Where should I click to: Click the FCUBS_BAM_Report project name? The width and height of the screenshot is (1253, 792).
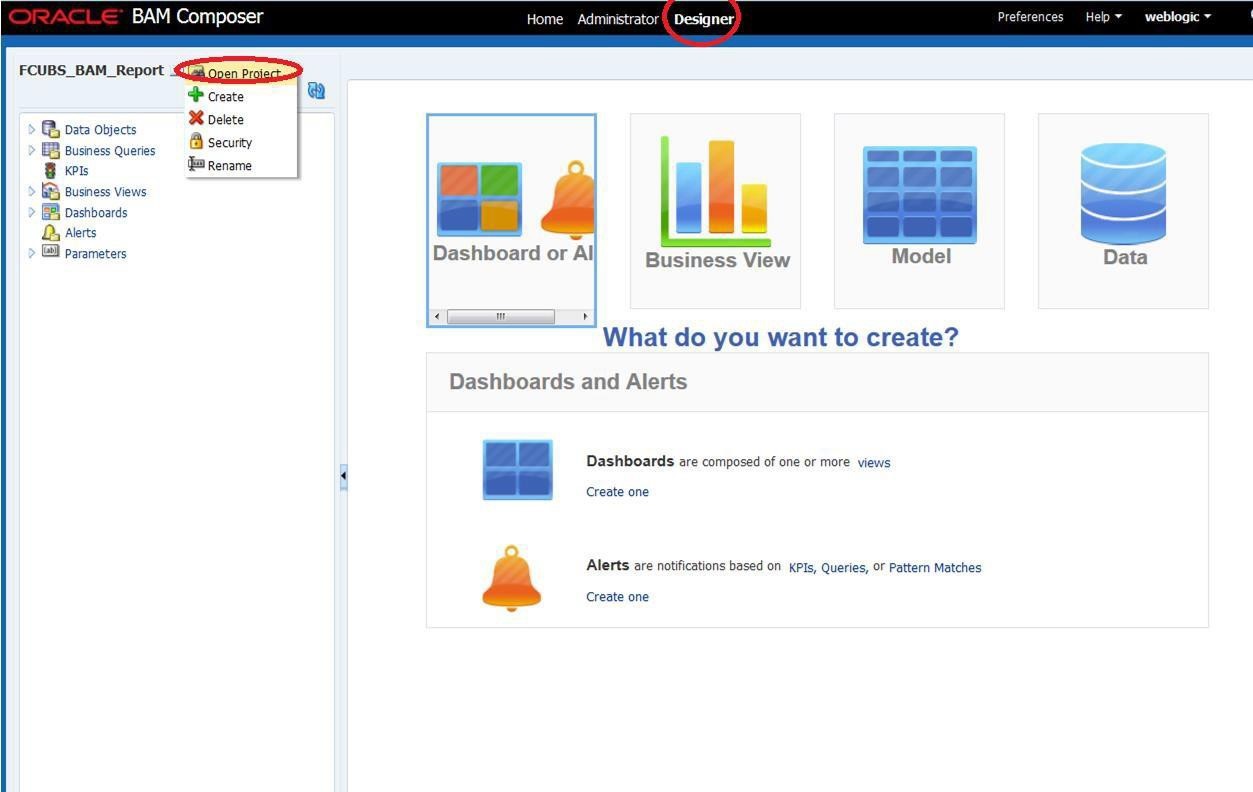pos(91,70)
